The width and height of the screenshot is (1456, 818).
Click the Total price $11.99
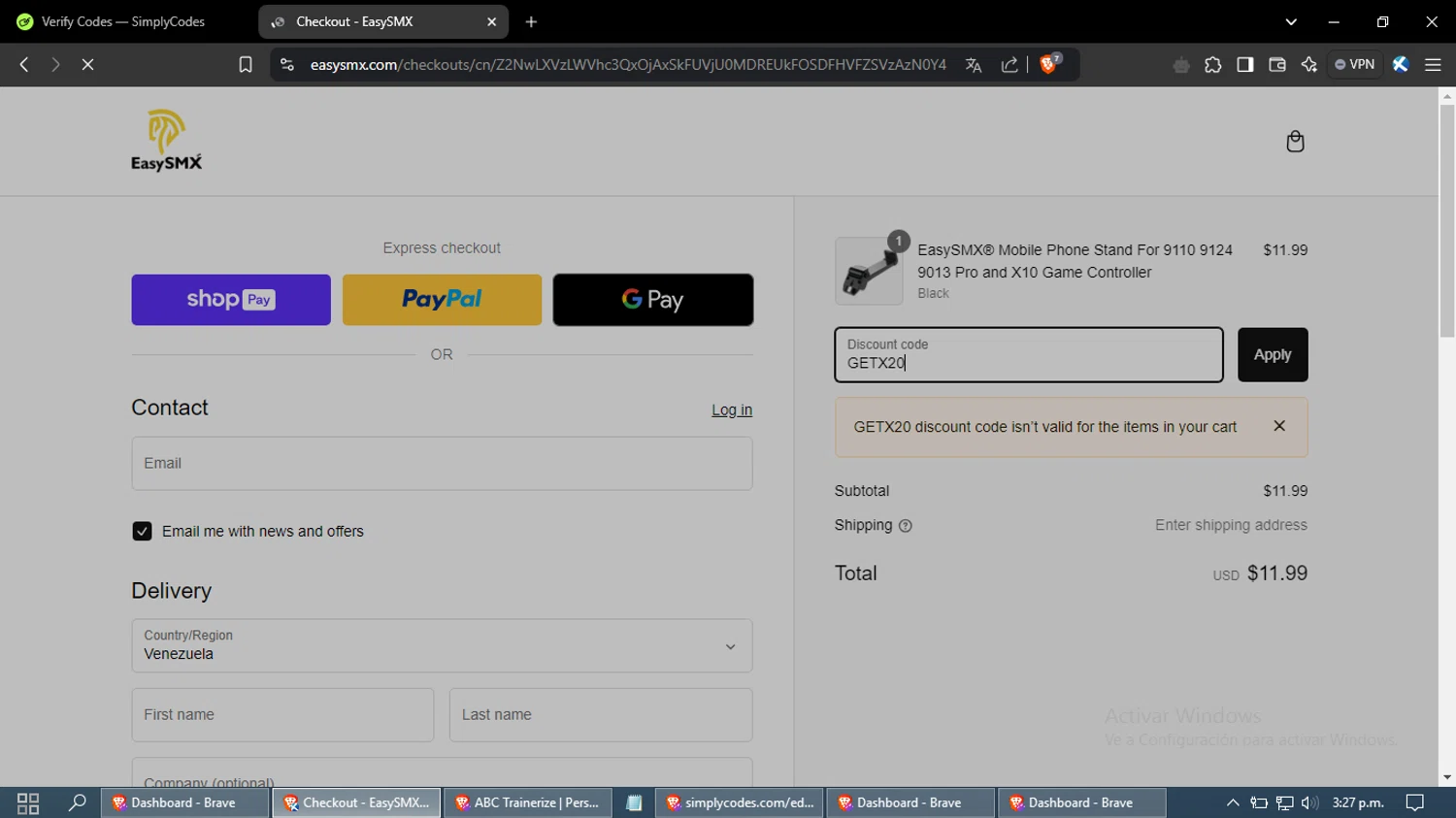pos(1277,573)
